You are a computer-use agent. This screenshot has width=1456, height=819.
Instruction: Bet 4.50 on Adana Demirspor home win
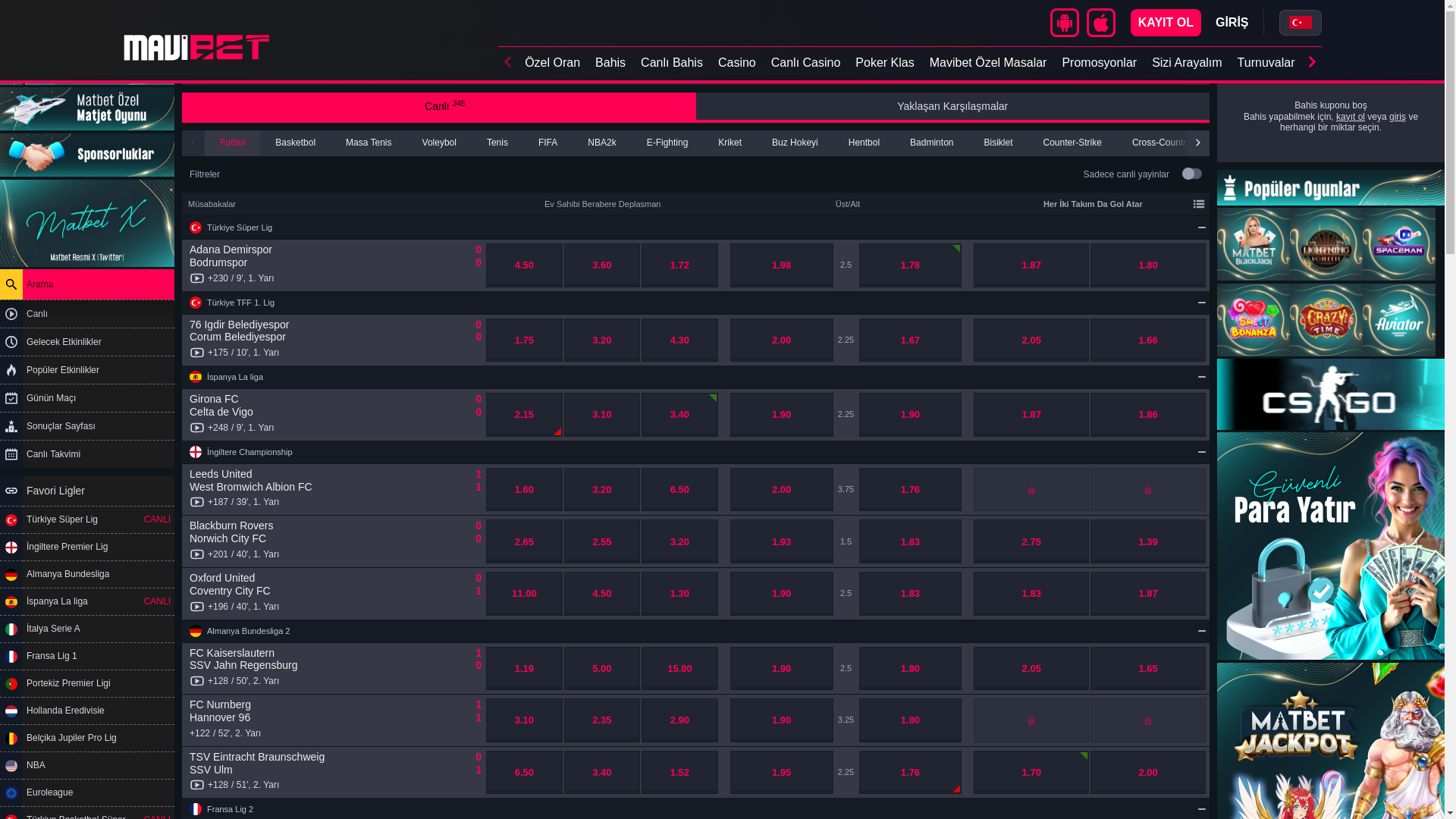pos(524,265)
